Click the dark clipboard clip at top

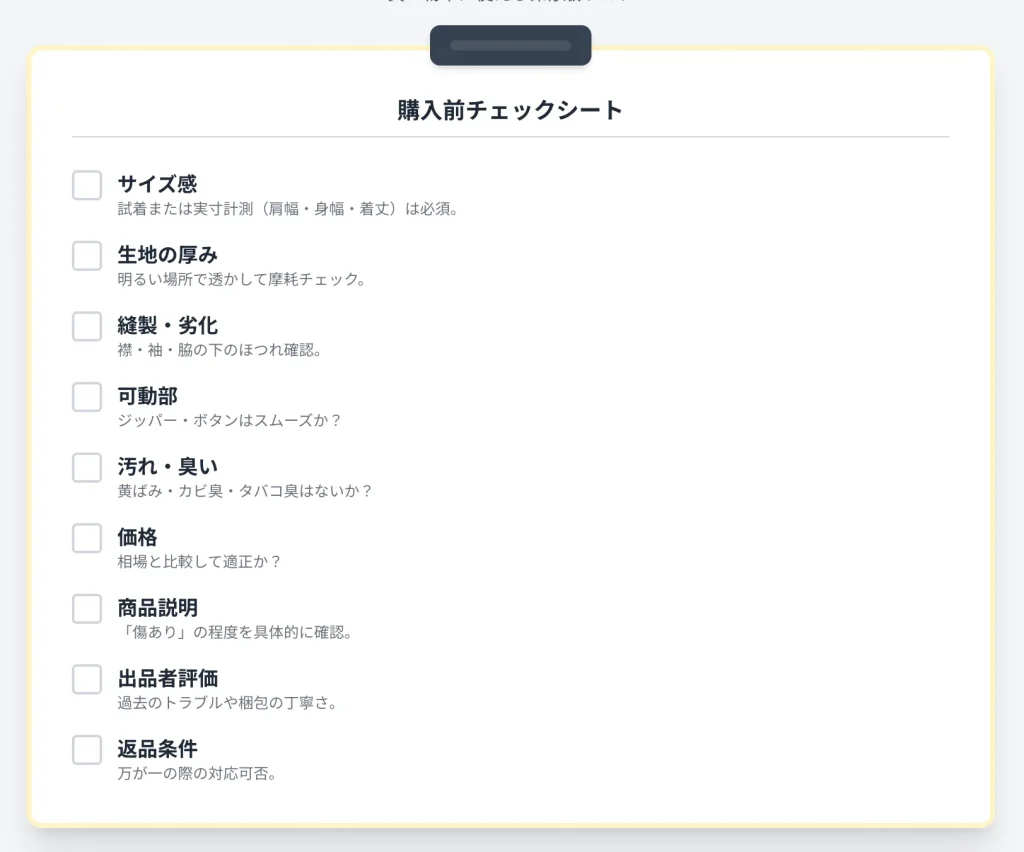click(x=510, y=46)
